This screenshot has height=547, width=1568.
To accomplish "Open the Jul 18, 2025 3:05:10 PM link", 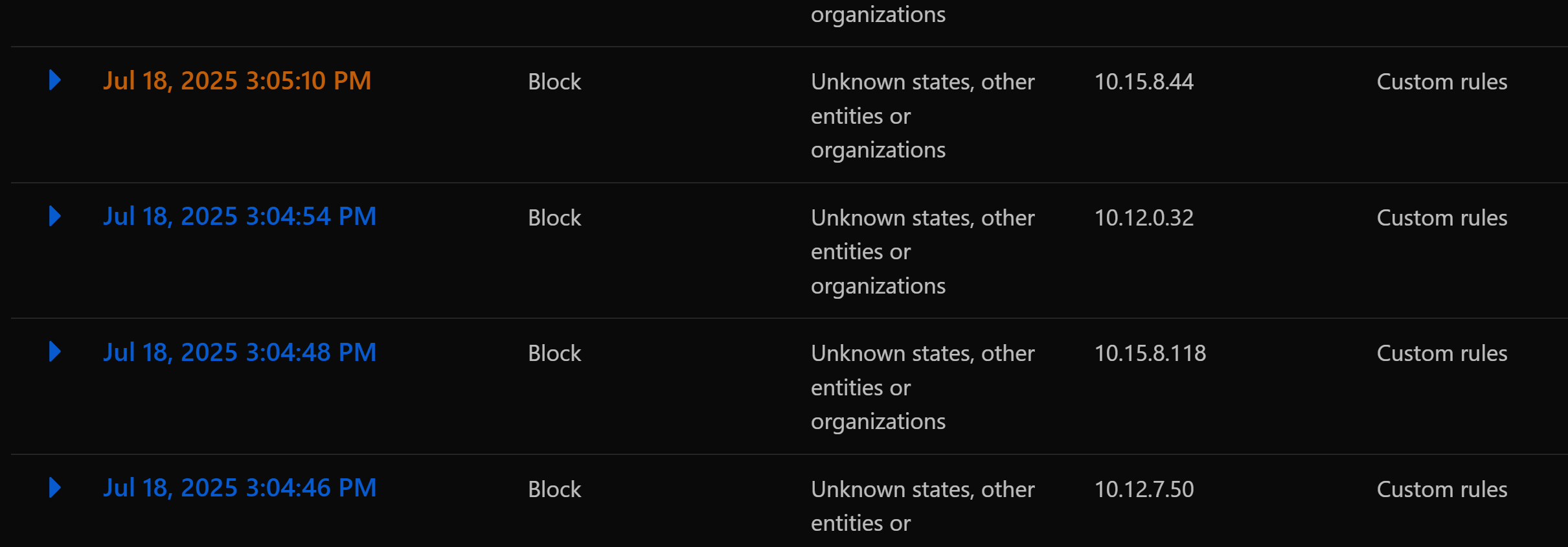I will [x=237, y=81].
